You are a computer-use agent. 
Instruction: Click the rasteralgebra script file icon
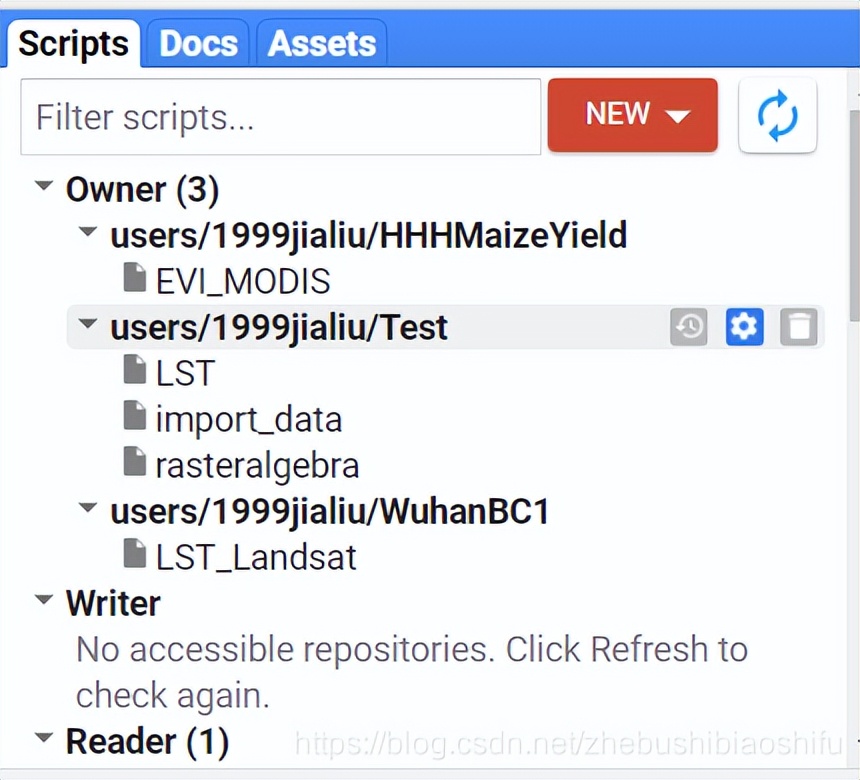(135, 462)
